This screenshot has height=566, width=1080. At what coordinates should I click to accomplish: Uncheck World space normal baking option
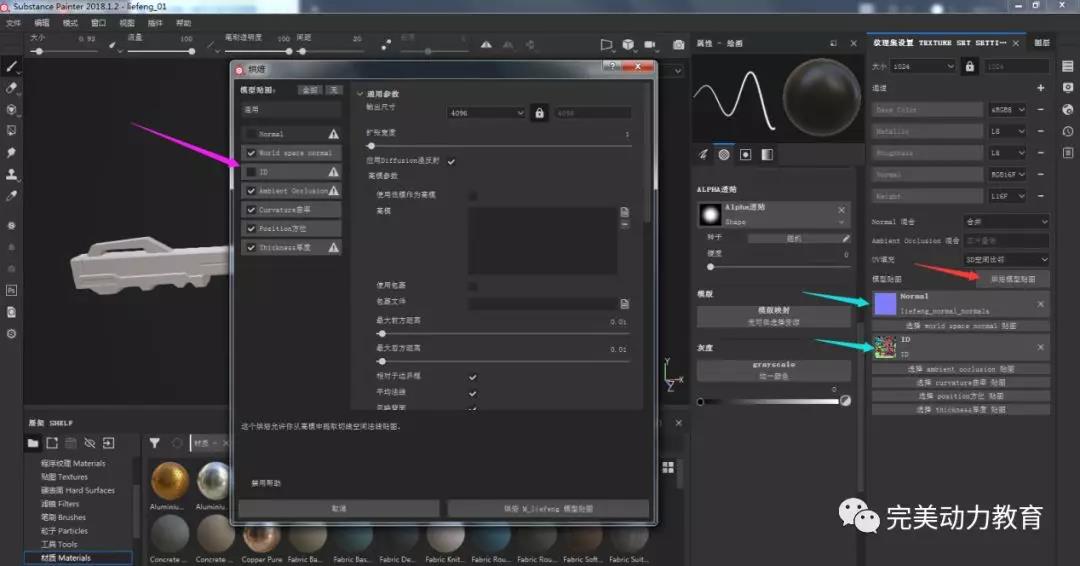(x=251, y=153)
